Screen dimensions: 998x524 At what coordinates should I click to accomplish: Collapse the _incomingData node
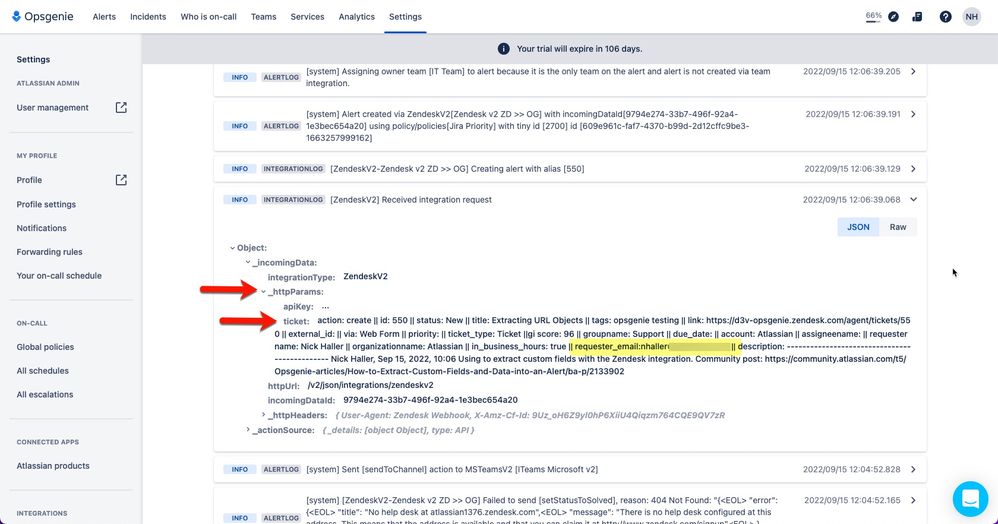[x=248, y=262]
